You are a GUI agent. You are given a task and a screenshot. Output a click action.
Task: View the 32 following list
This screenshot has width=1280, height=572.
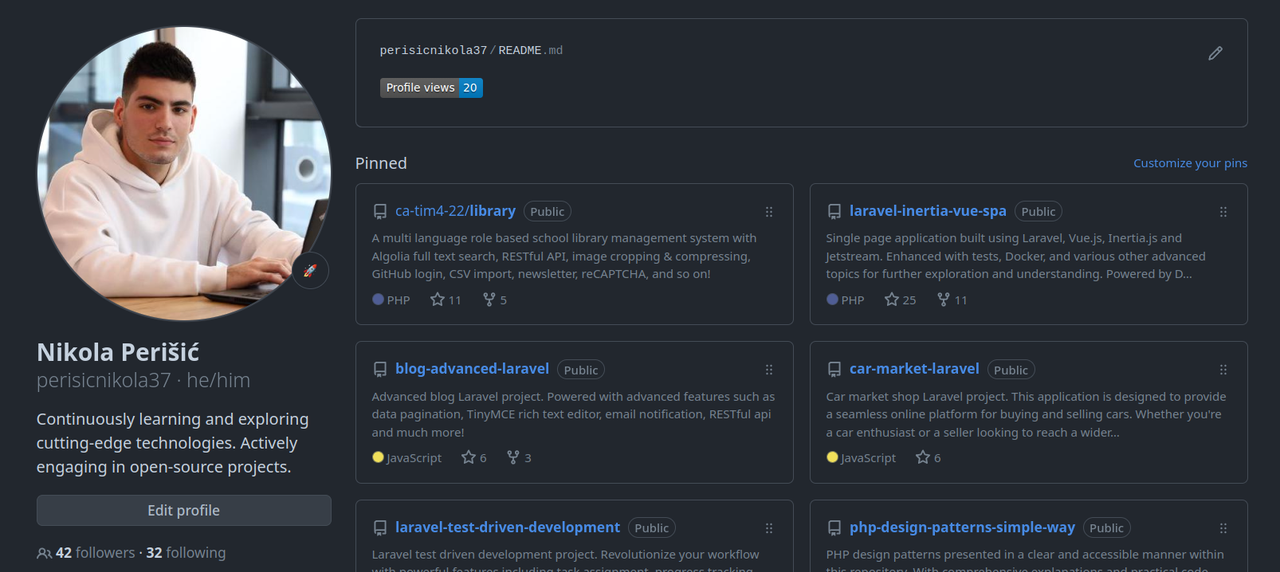click(186, 553)
